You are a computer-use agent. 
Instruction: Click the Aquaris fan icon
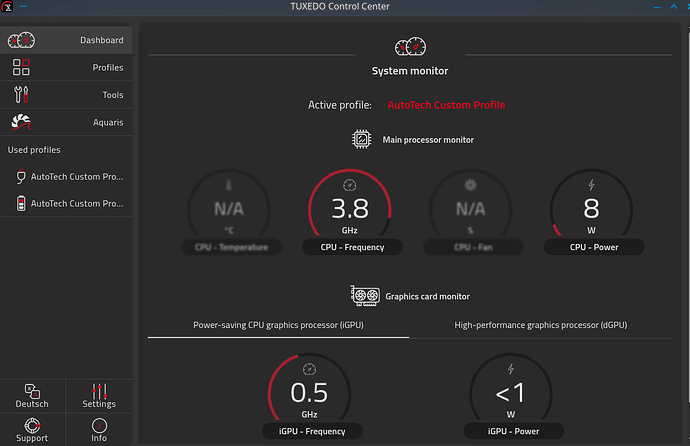[x=21, y=122]
